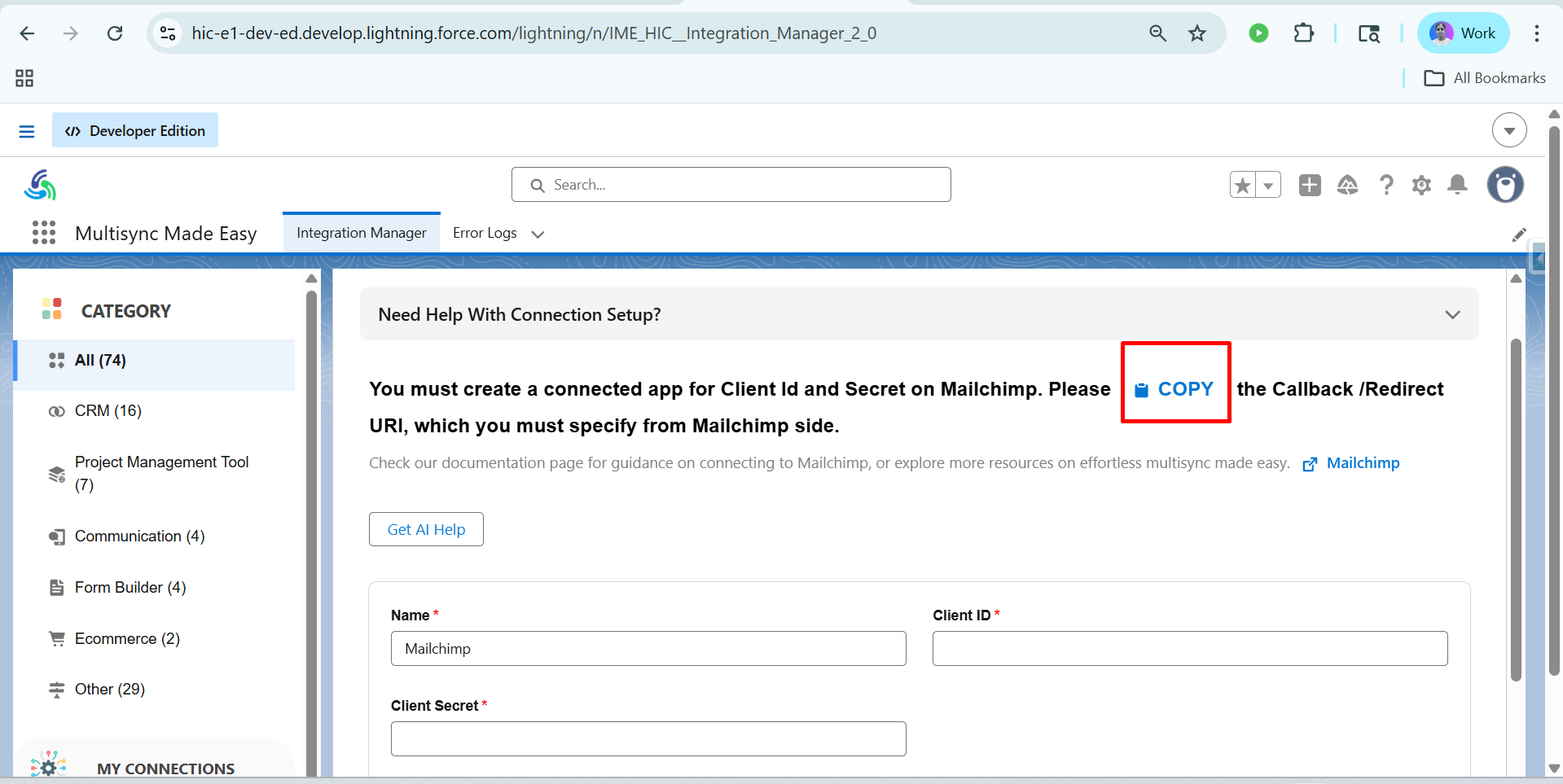
Task: Select the Communication (4) category
Action: click(x=155, y=537)
